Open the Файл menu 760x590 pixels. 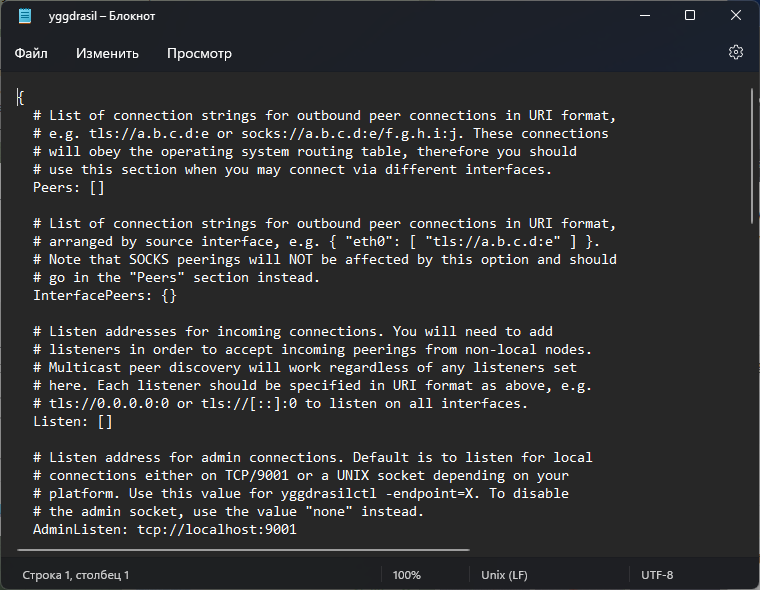click(x=31, y=53)
